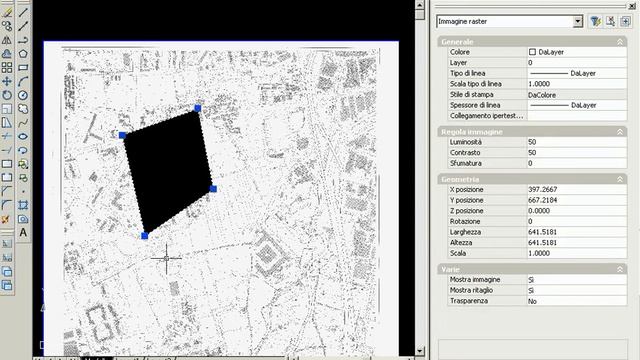Click the Sfumatura value 0

(x=577, y=163)
